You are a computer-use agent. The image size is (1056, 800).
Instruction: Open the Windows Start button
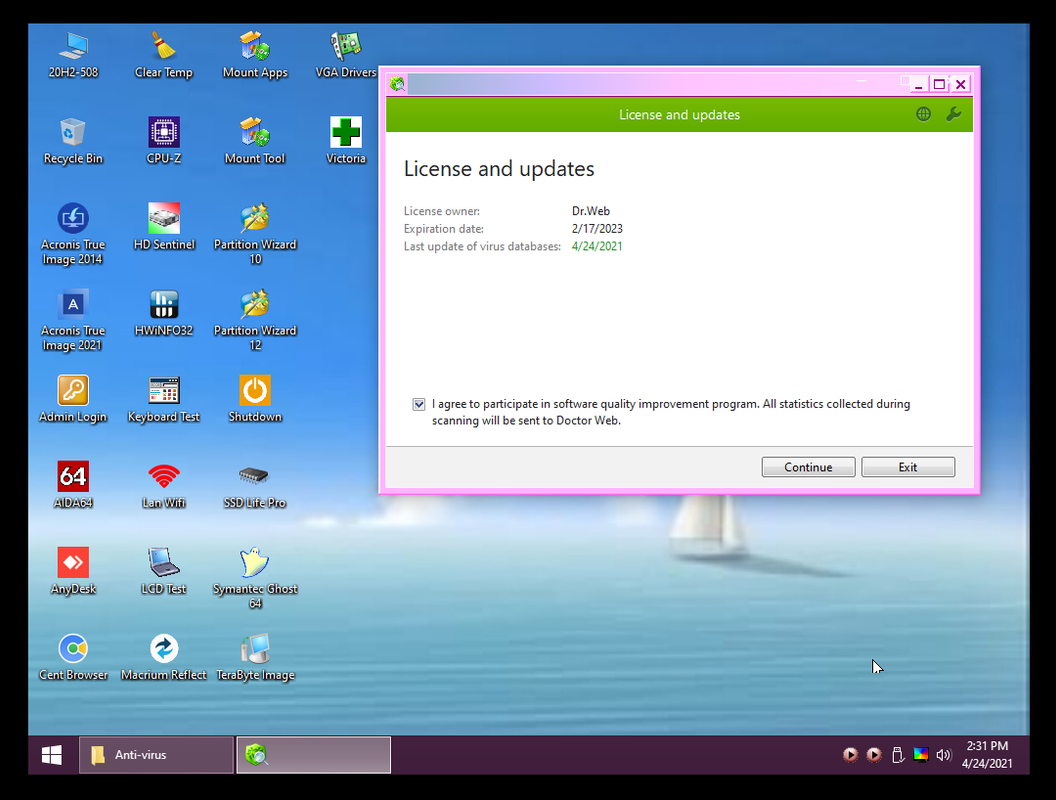52,755
